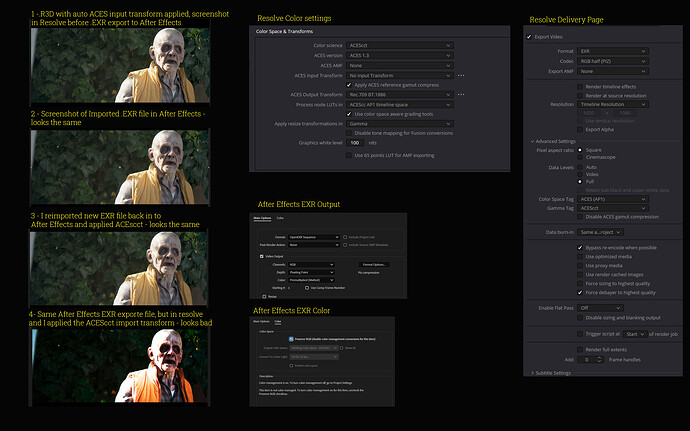Click the Format Options button

pos(374,265)
